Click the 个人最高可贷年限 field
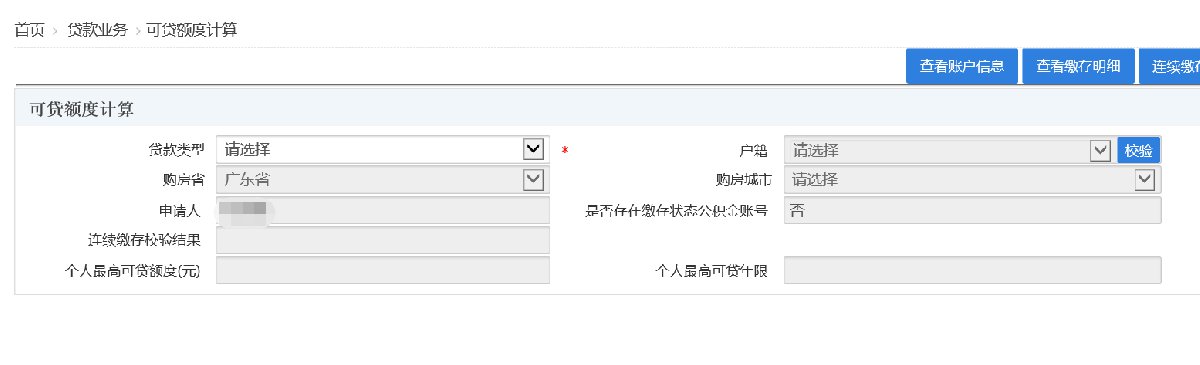 point(972,270)
